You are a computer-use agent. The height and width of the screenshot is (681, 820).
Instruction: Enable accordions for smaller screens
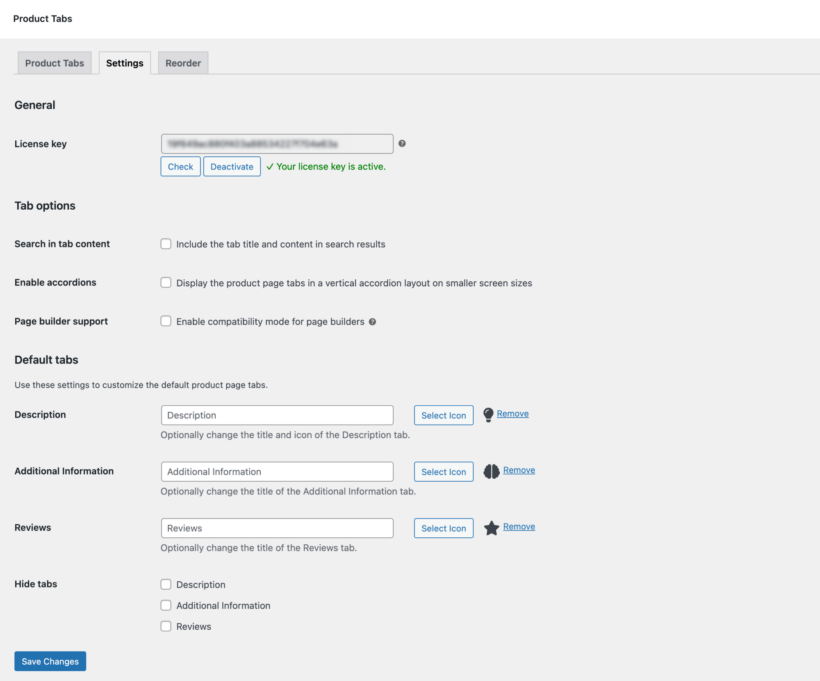(165, 282)
